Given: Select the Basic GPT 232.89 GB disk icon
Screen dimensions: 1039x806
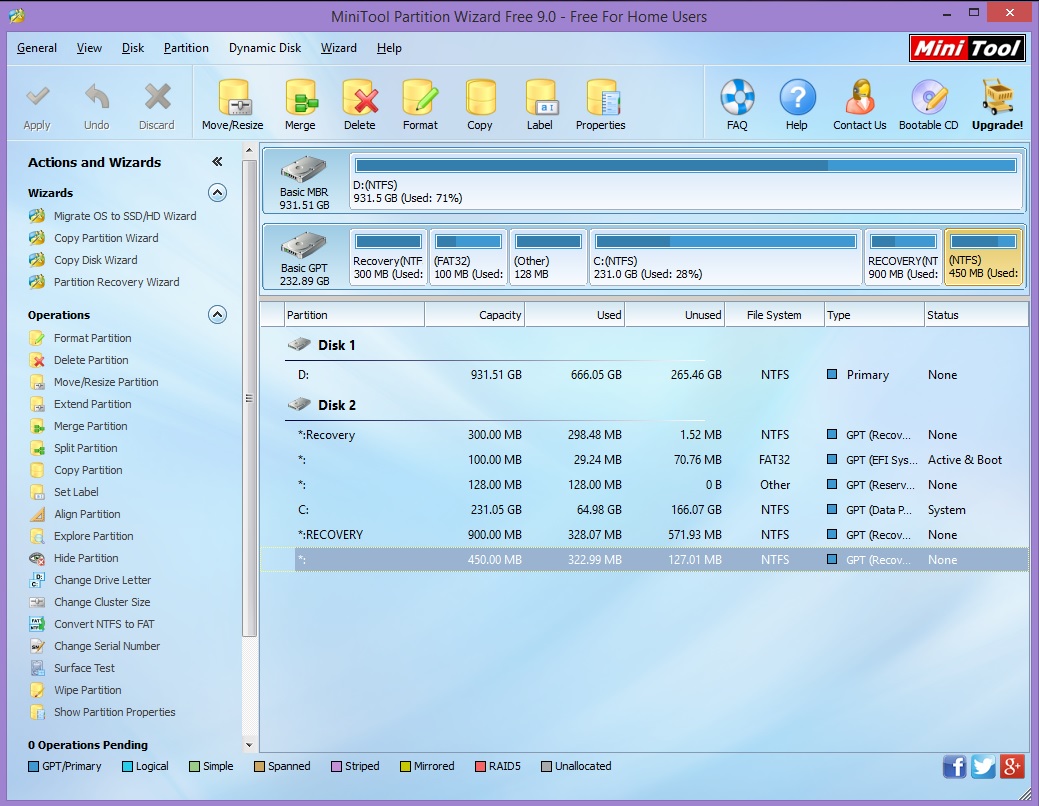Looking at the screenshot, I should coord(304,257).
